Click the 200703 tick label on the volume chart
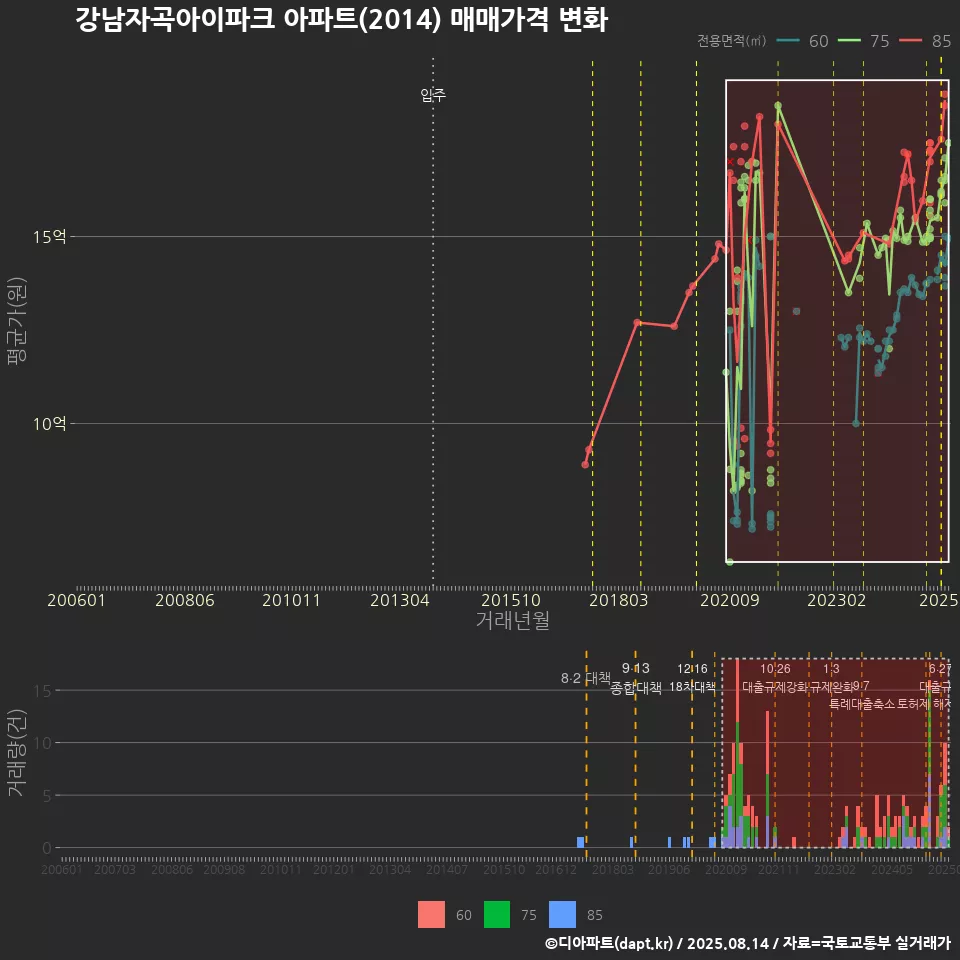This screenshot has width=960, height=960. click(x=115, y=869)
